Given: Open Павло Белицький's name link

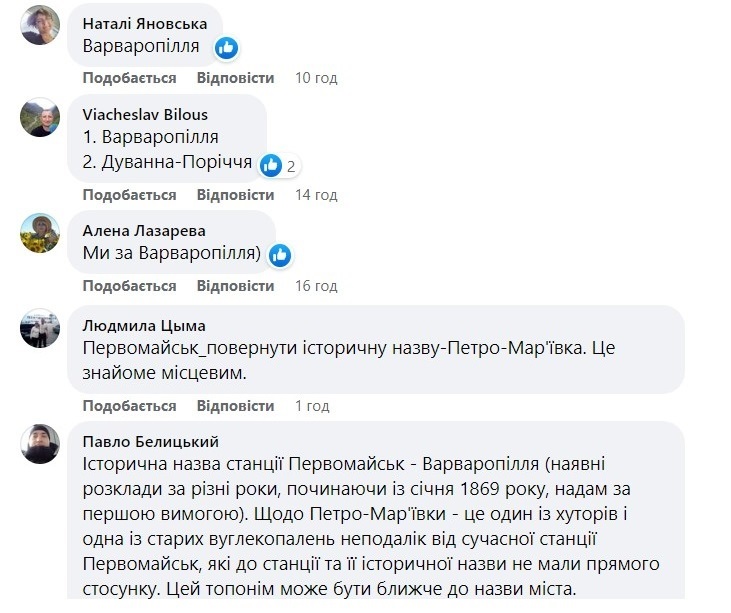Looking at the screenshot, I should [151, 441].
